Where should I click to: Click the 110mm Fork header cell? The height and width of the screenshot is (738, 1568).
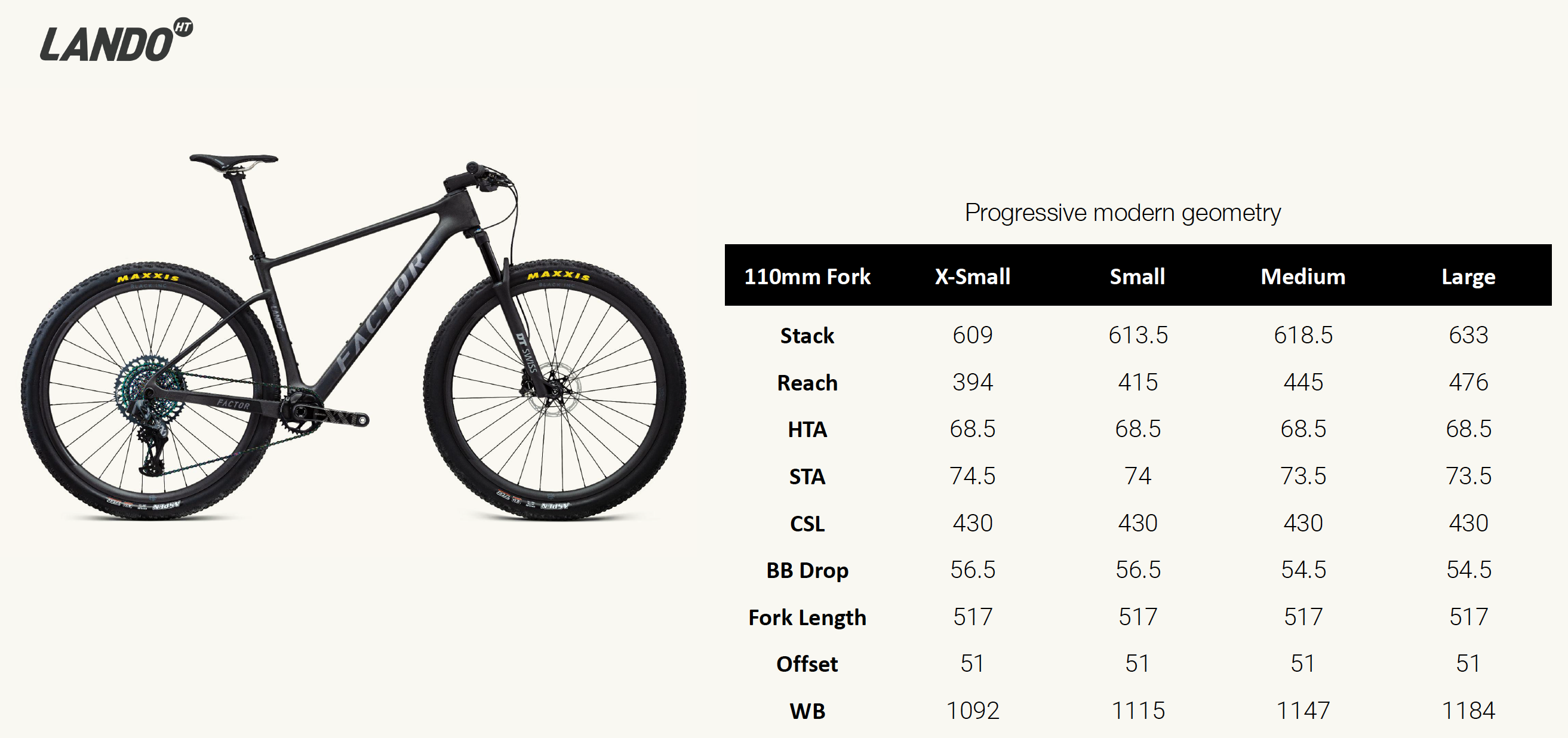coord(807,276)
